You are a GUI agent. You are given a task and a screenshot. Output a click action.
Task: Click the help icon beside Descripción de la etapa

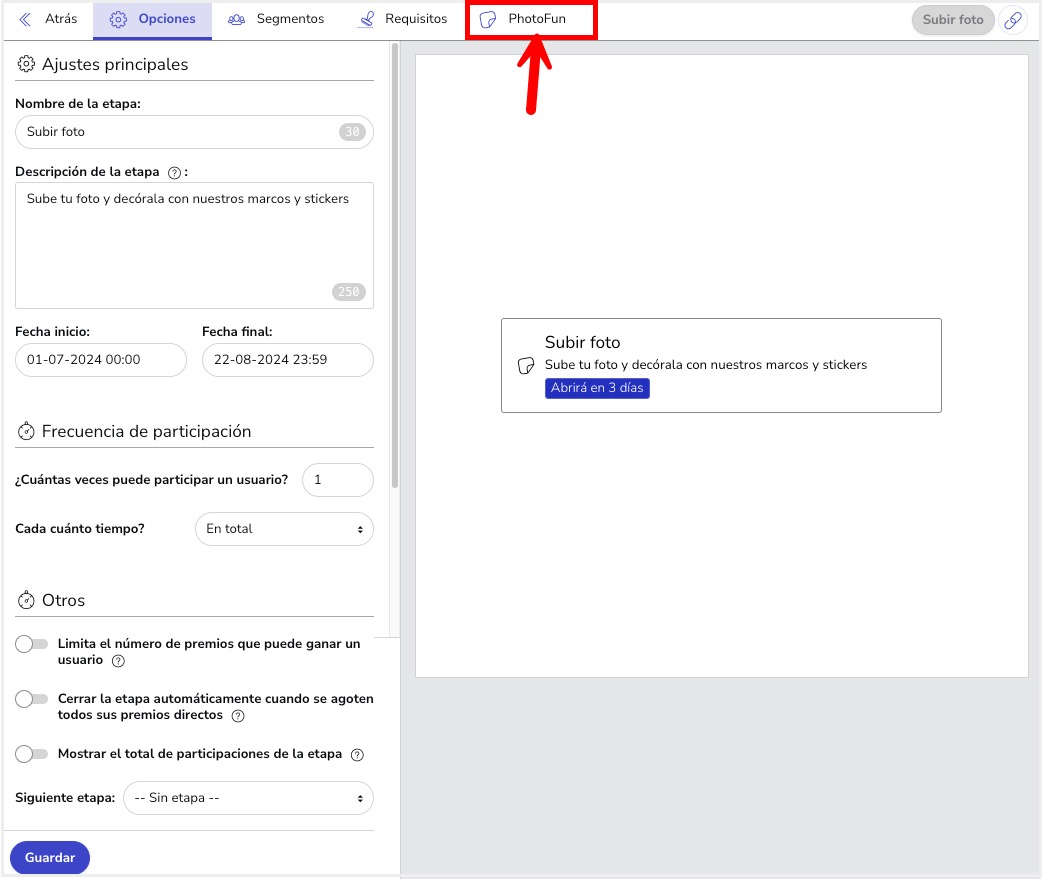[x=174, y=172]
